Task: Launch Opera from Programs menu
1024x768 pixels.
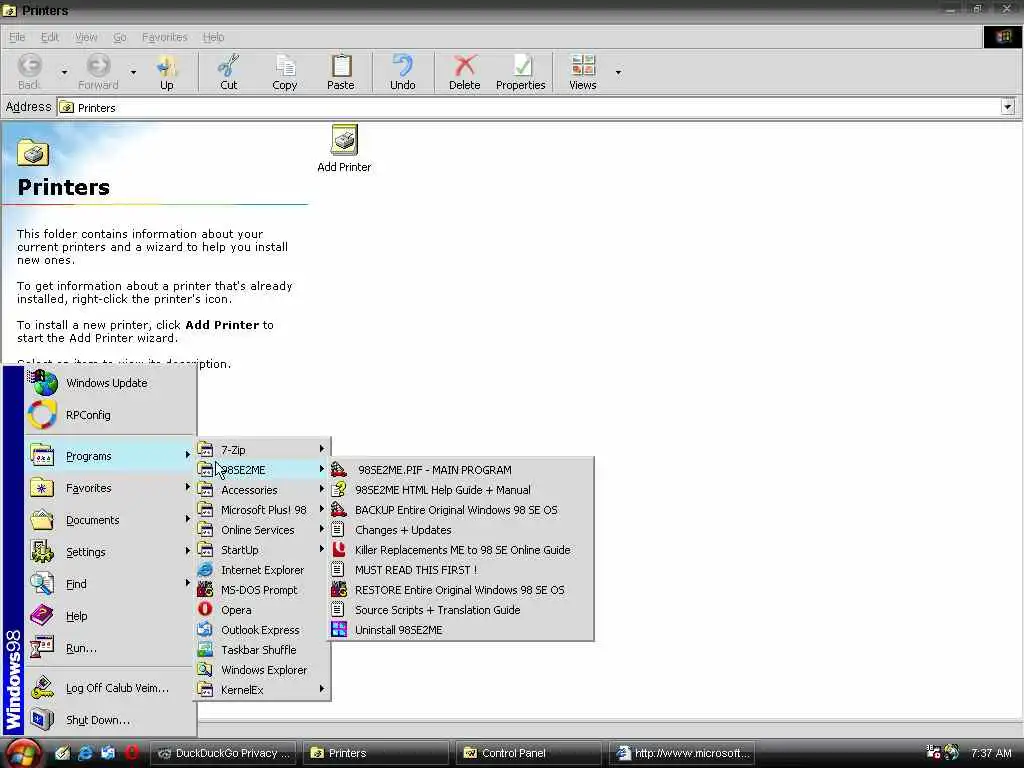Action: [x=263, y=609]
